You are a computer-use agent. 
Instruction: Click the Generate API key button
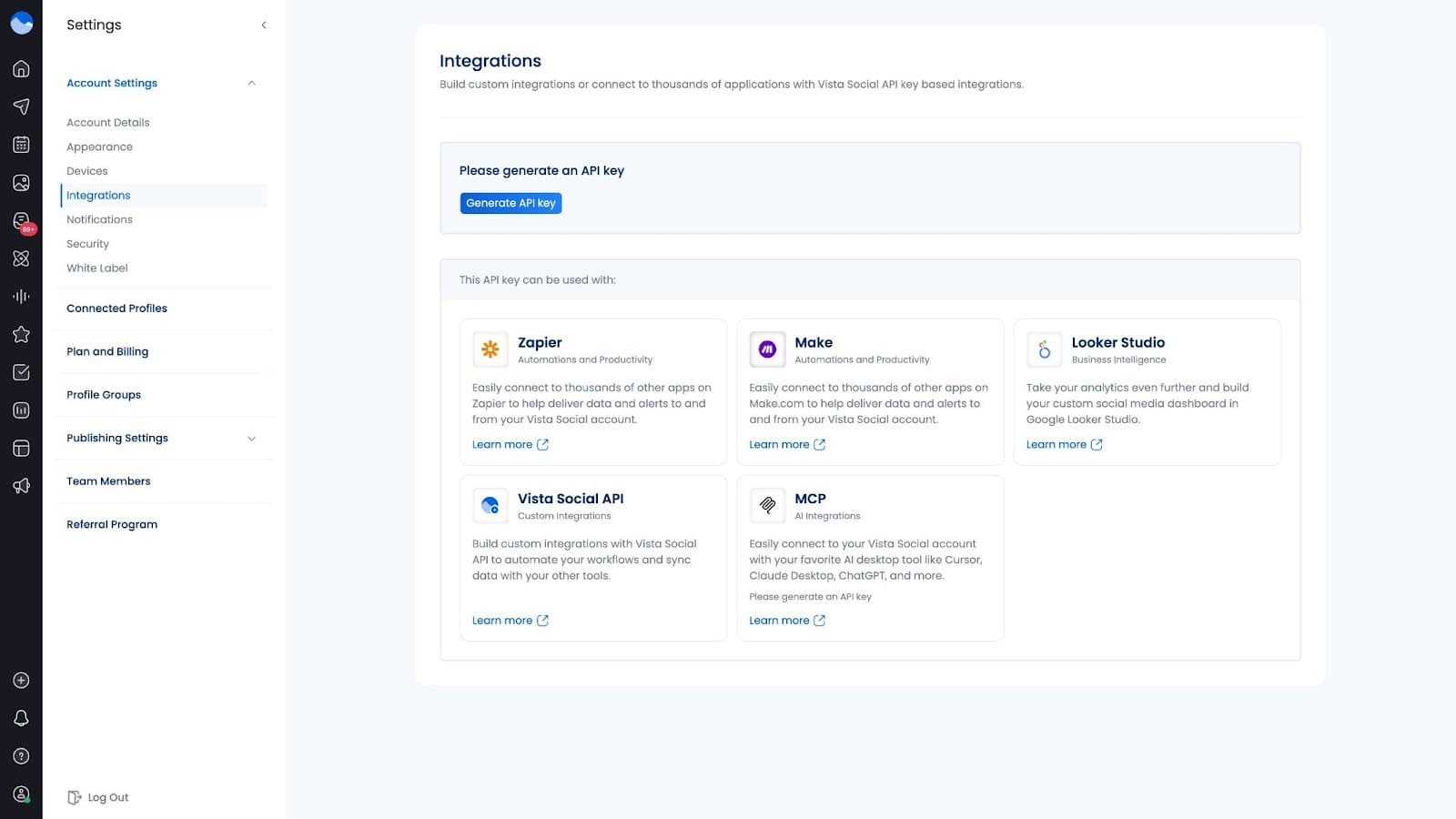coord(511,202)
